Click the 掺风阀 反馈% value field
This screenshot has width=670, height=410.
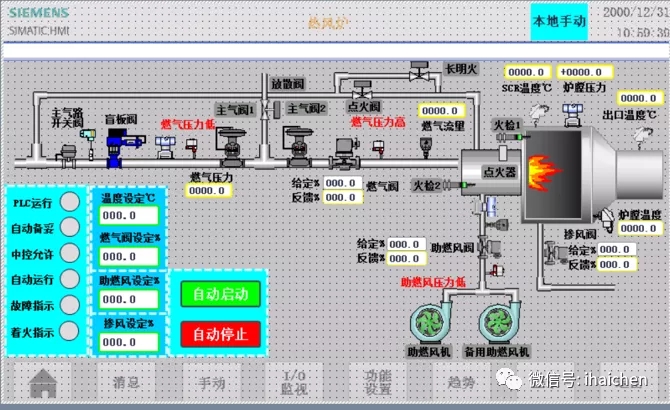click(617, 264)
